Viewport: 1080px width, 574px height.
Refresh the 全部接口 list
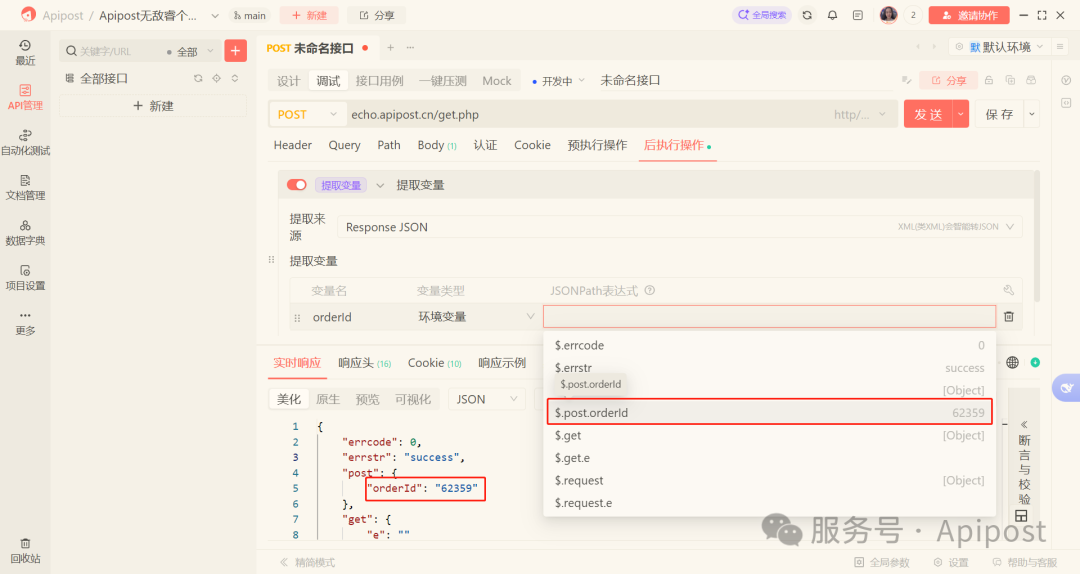pos(198,79)
